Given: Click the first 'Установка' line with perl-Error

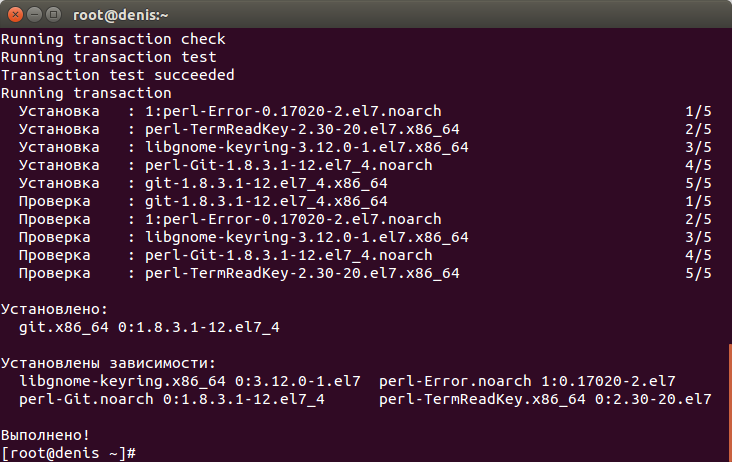Looking at the screenshot, I should pyautogui.click(x=365, y=111).
